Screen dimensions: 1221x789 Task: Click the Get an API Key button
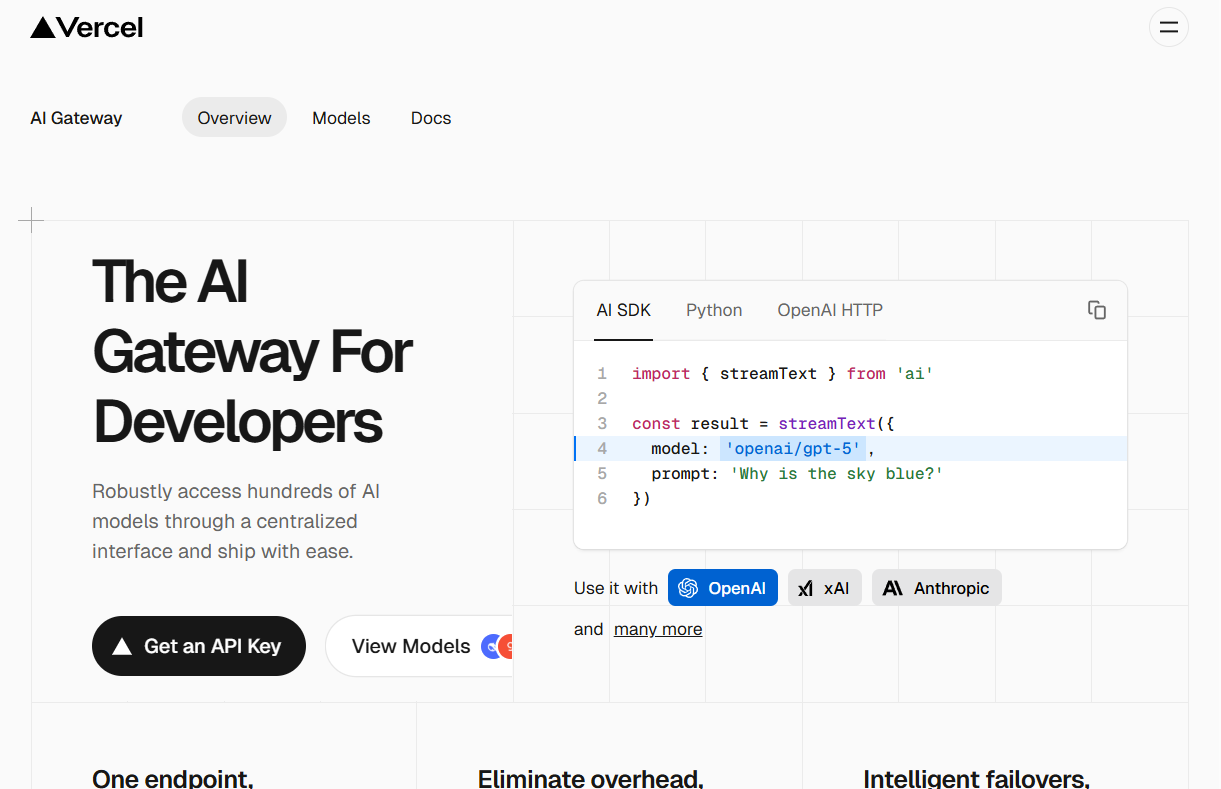(199, 646)
